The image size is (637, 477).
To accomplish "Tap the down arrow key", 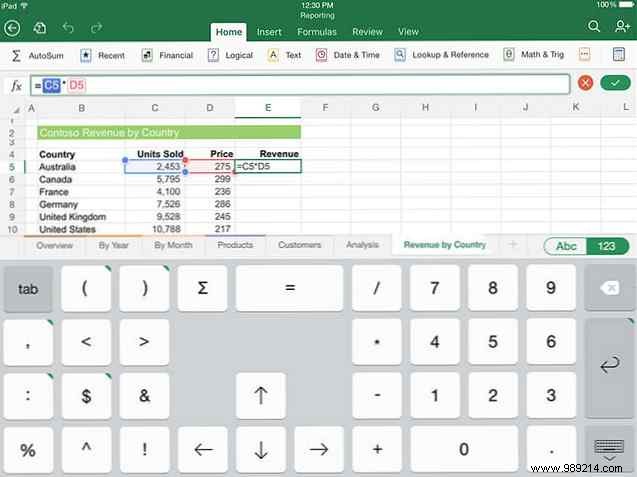I will coord(261,449).
